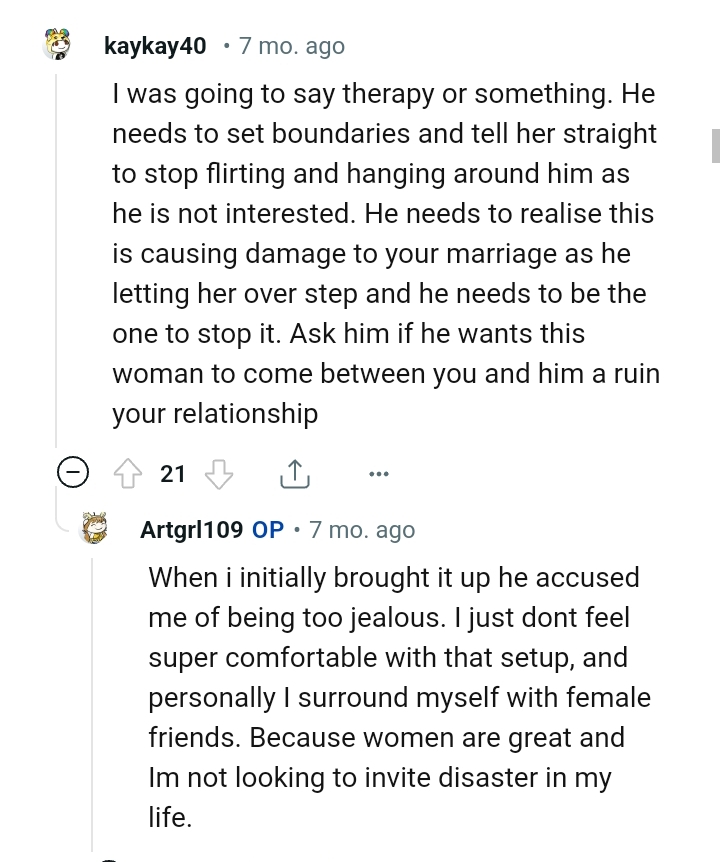
Task: Open the share options for the comment
Action: tap(294, 473)
